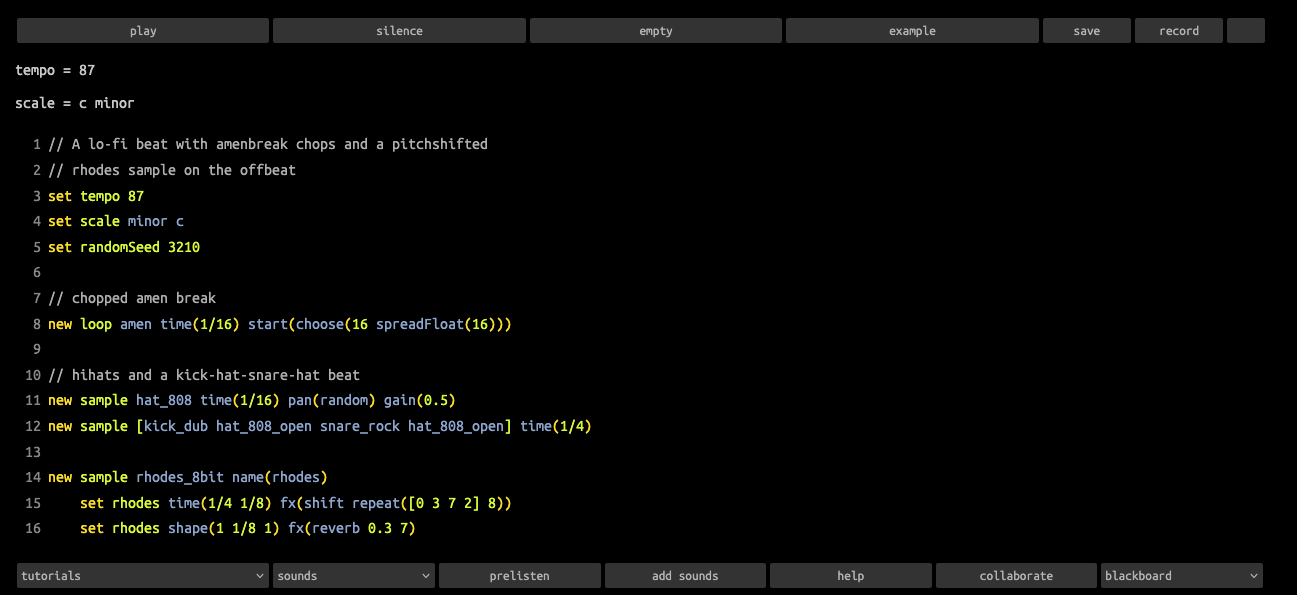1297x595 pixels.
Task: Click the add sounds button
Action: click(685, 575)
